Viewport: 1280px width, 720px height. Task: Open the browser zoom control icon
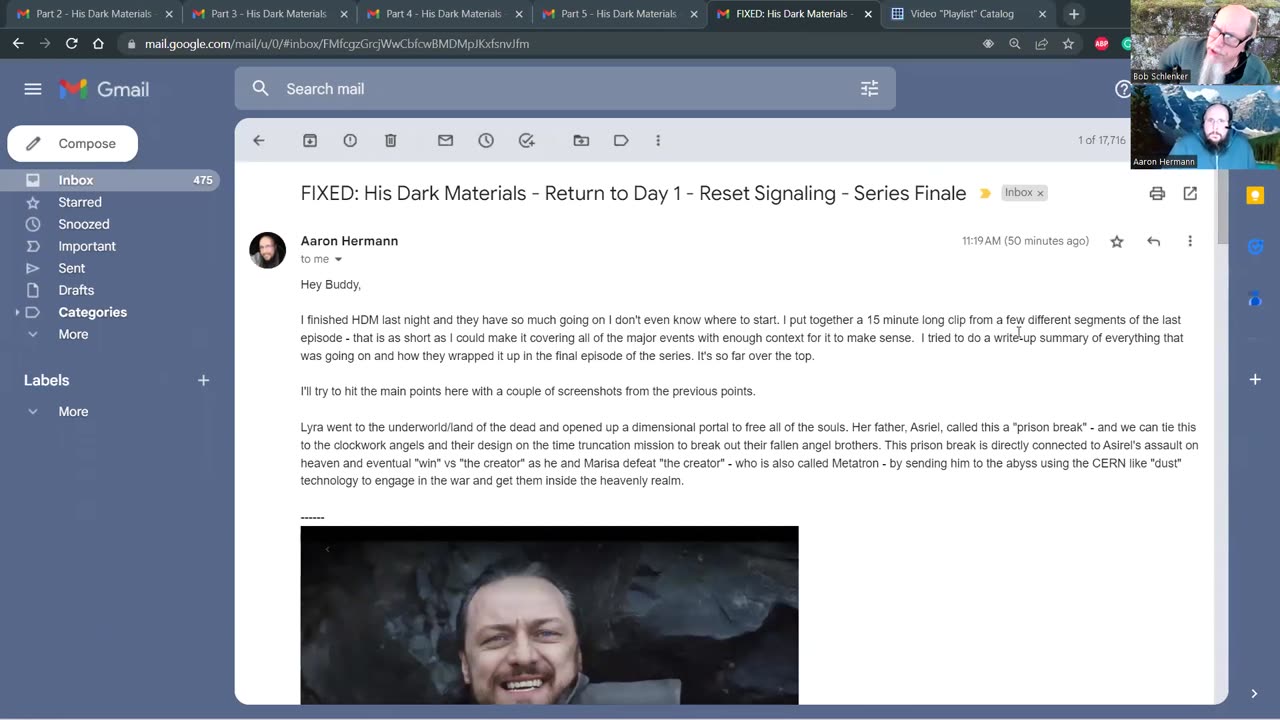[x=1015, y=44]
